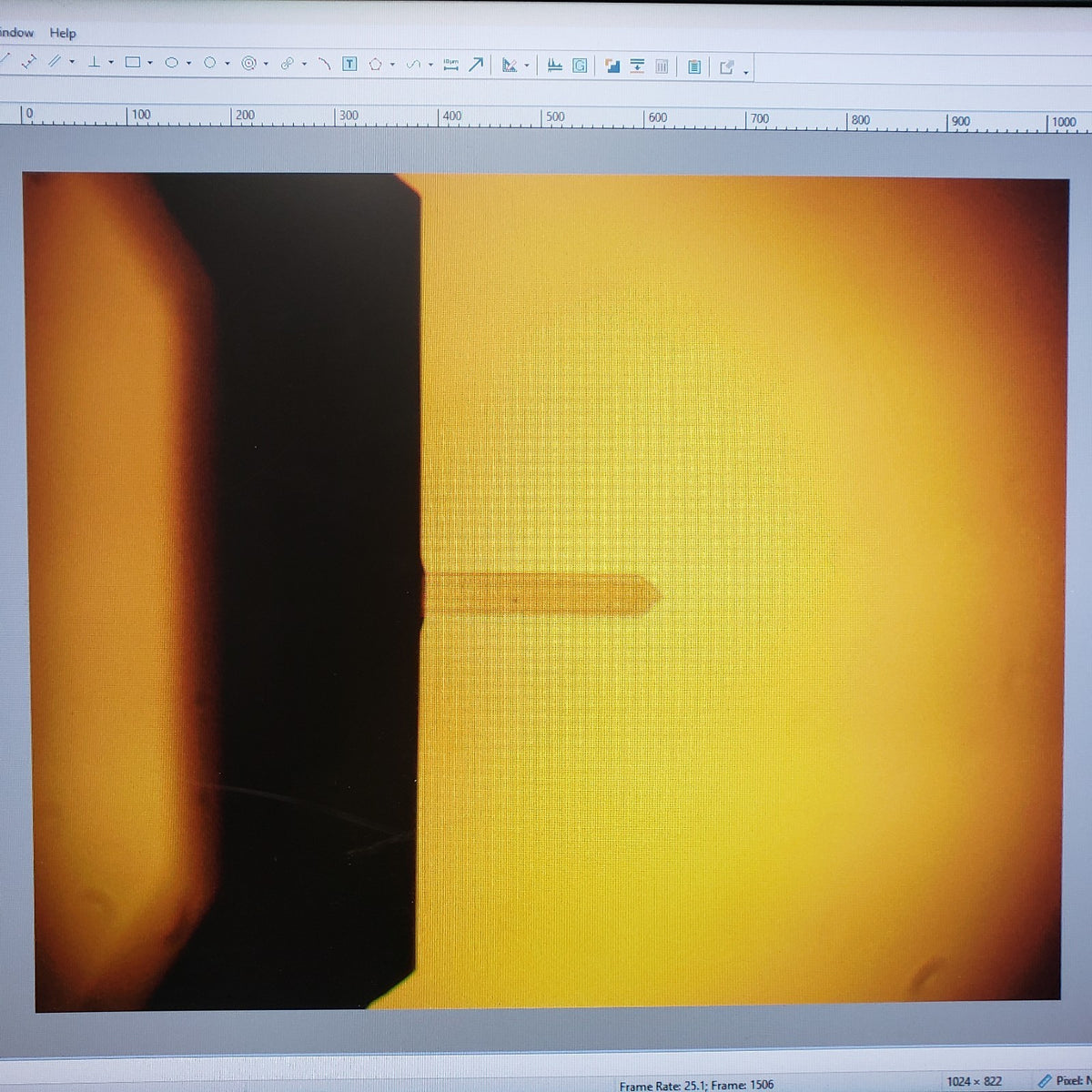Expand the circle tool dropdown arrow

click(x=227, y=64)
